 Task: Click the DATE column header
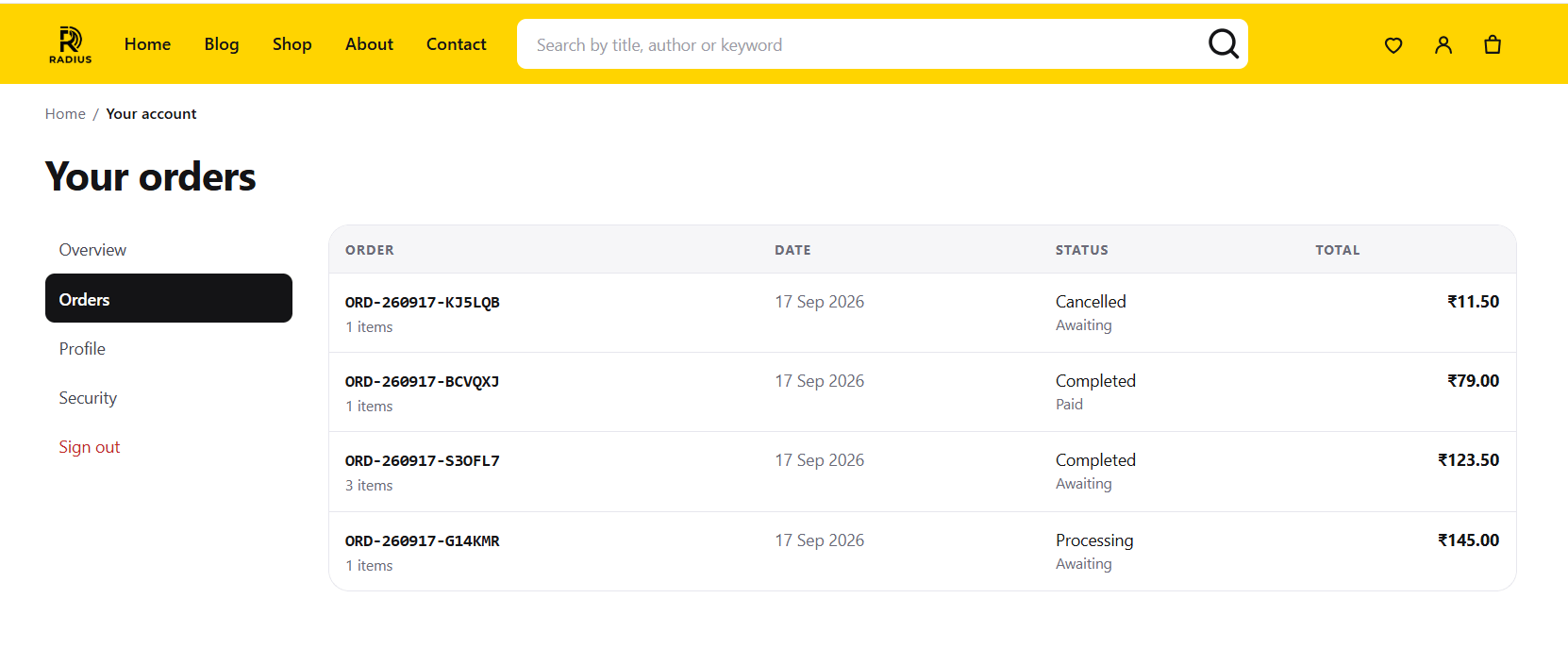(x=792, y=250)
